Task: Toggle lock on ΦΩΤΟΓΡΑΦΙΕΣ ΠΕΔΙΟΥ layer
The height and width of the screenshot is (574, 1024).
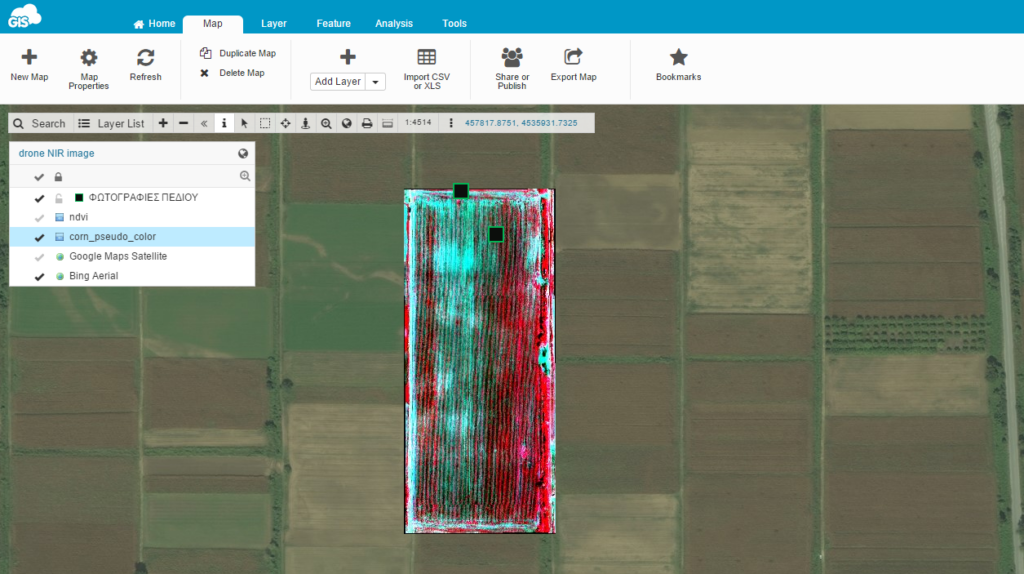Action: 59,198
